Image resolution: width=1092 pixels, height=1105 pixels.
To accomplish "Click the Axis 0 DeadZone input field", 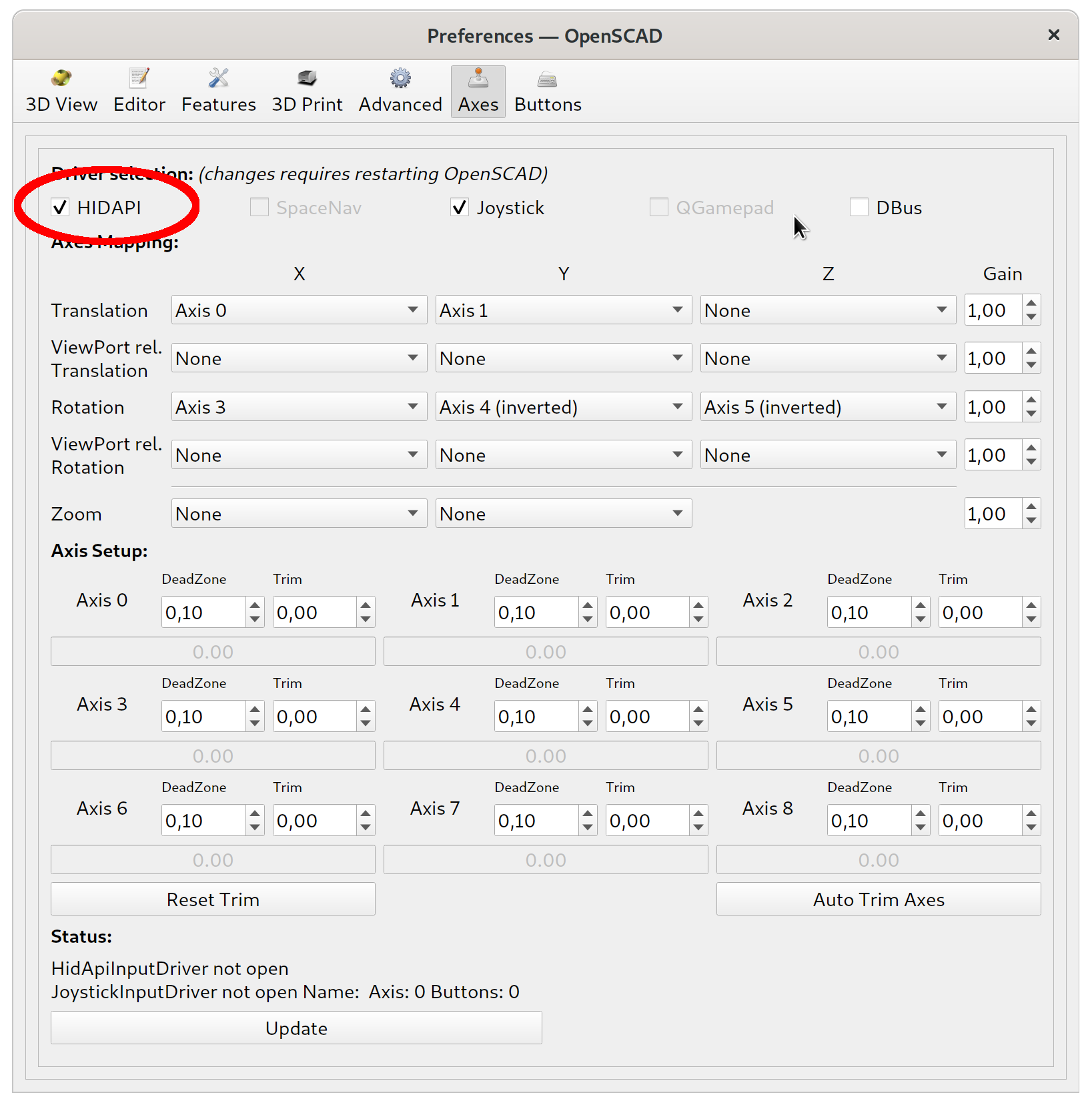I will (x=203, y=613).
